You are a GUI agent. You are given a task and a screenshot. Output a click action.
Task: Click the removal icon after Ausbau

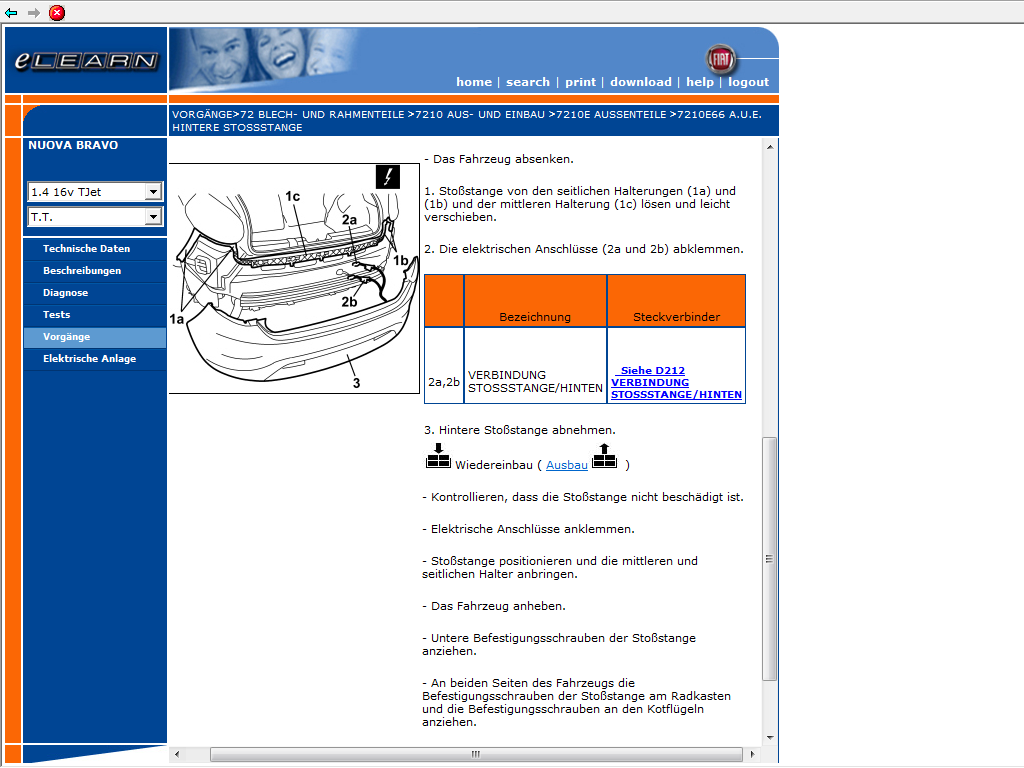605,456
